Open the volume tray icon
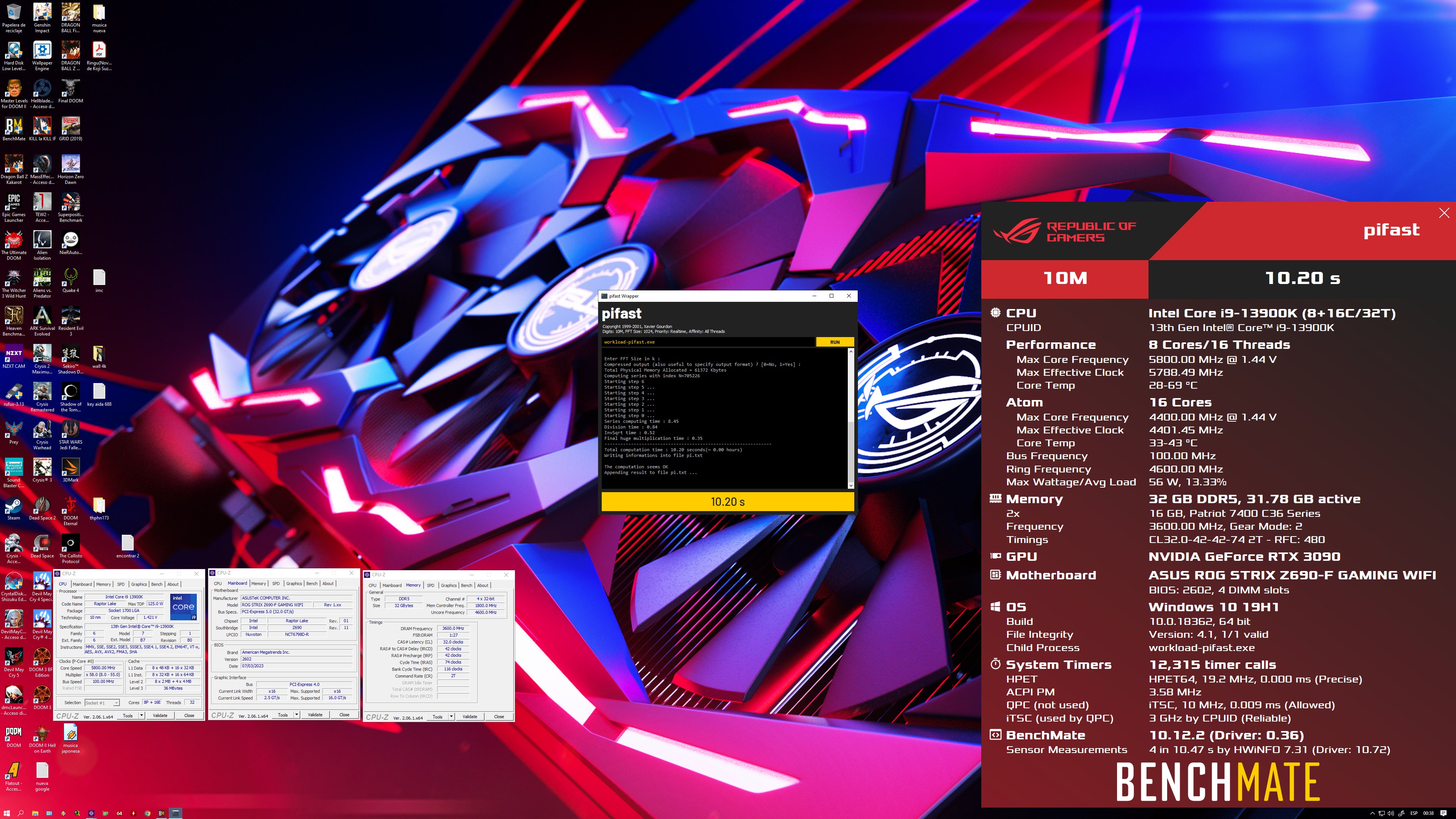Viewport: 1456px width, 819px height. tap(1390, 813)
